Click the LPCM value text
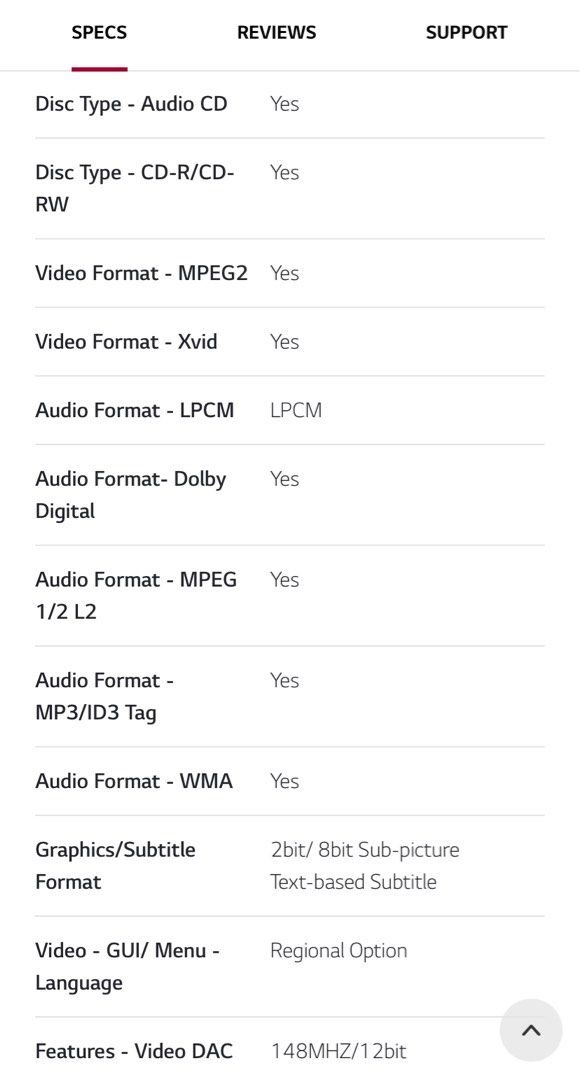Viewport: 580px width, 1080px height. [296, 411]
